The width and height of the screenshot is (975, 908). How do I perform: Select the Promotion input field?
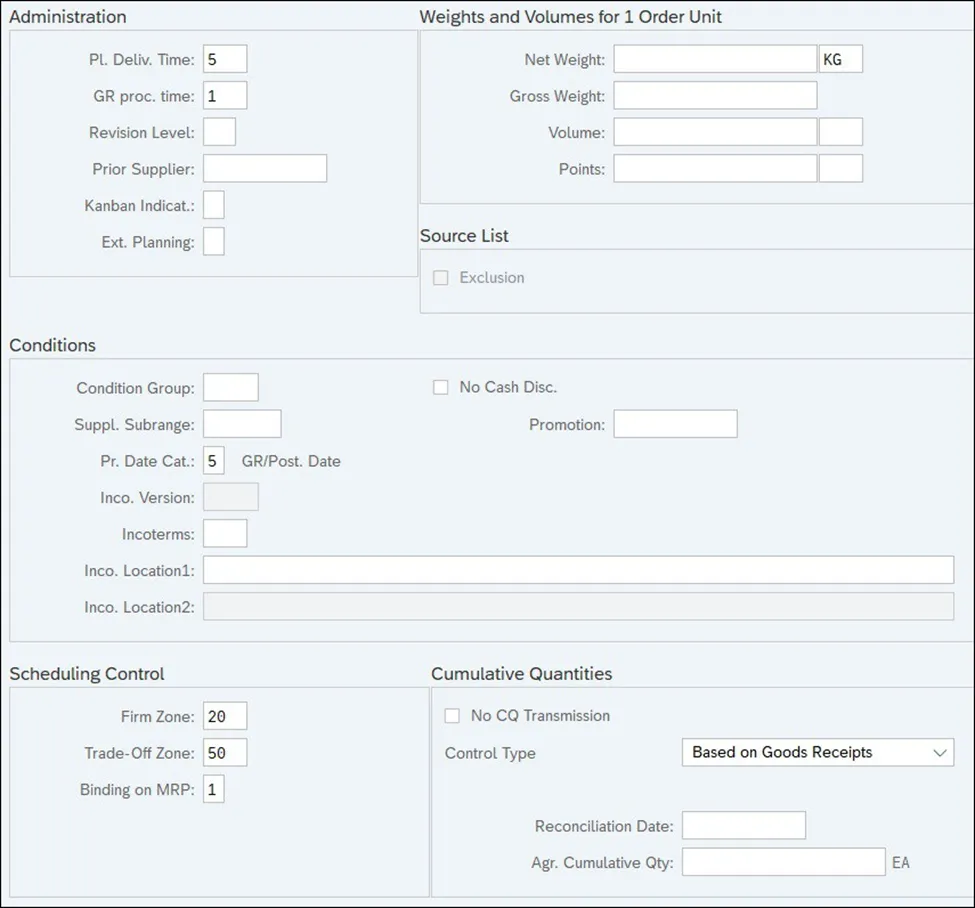[x=675, y=424]
